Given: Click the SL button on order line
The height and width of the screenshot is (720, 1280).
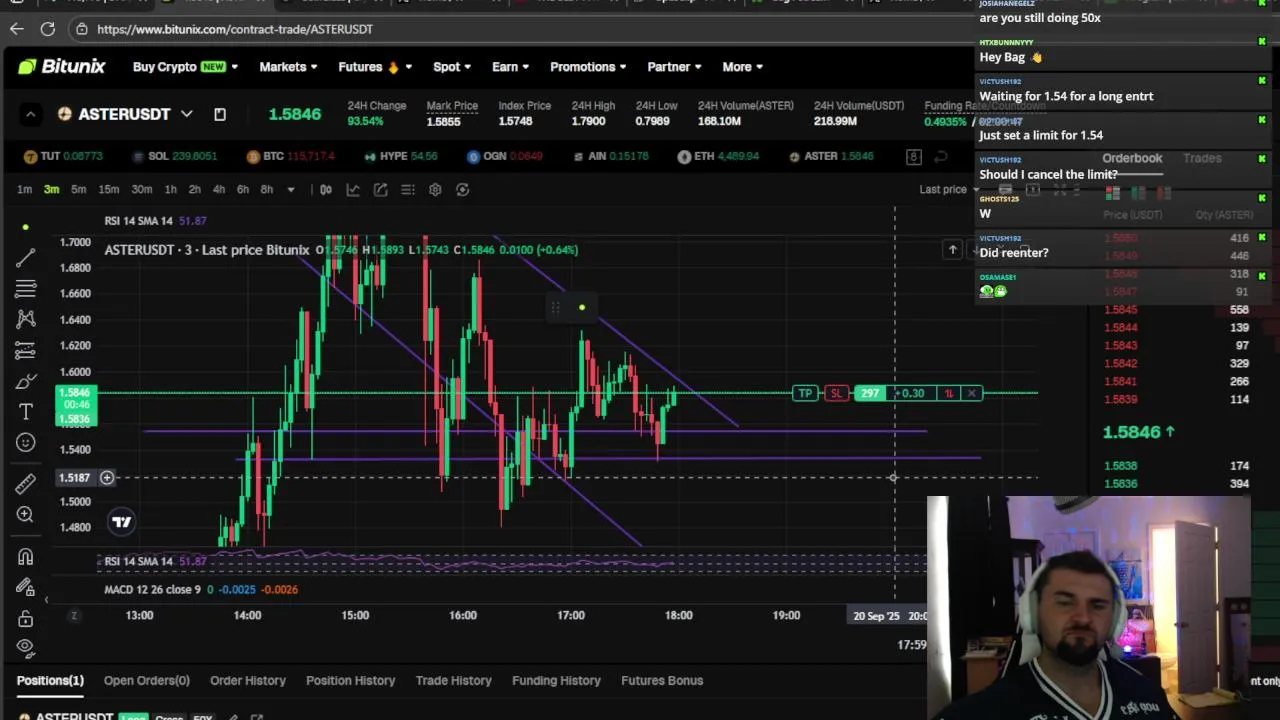Looking at the screenshot, I should click(836, 393).
